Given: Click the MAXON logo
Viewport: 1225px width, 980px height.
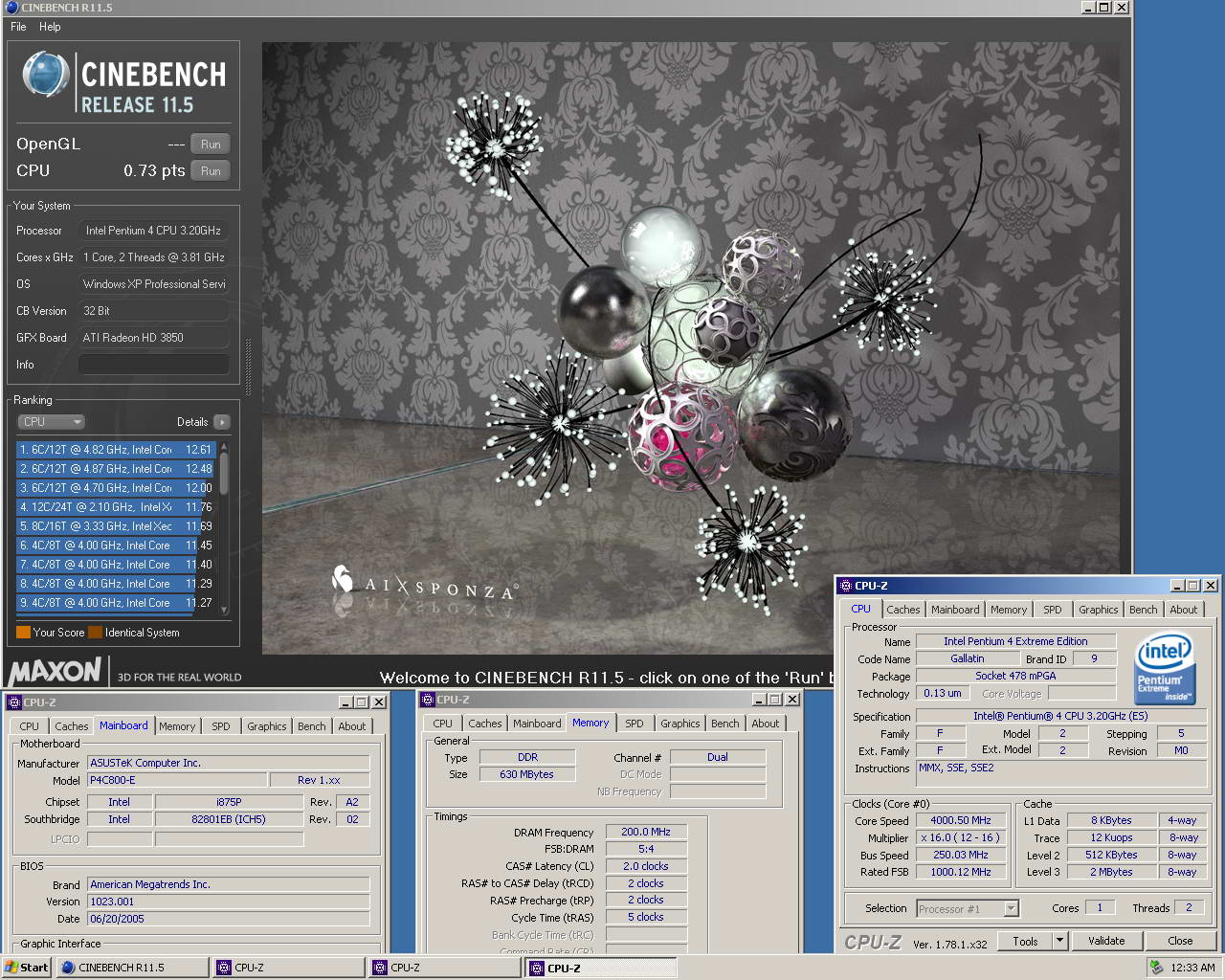Looking at the screenshot, I should coord(56,671).
